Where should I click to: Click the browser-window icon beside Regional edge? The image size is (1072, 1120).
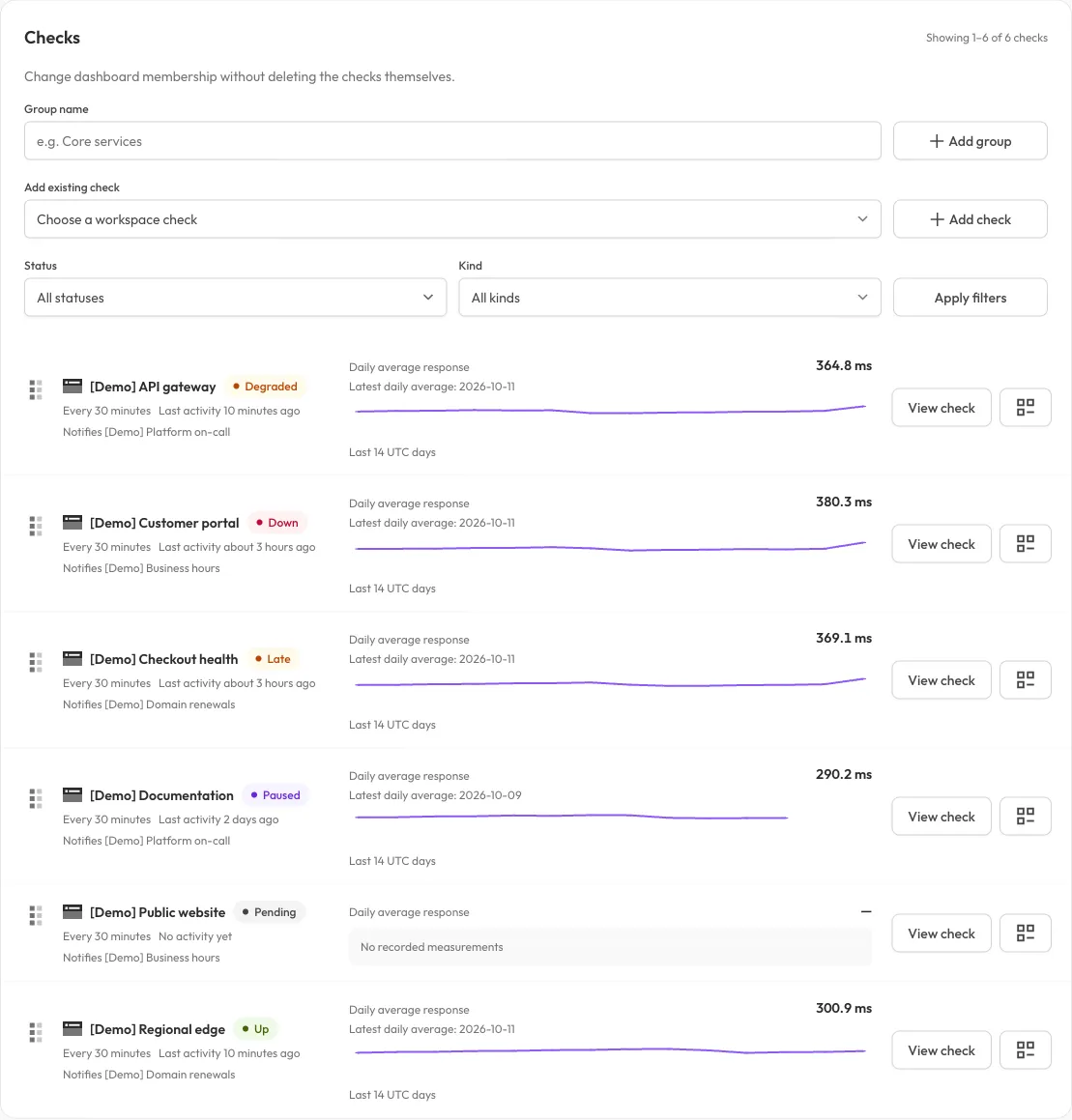tap(72, 1028)
